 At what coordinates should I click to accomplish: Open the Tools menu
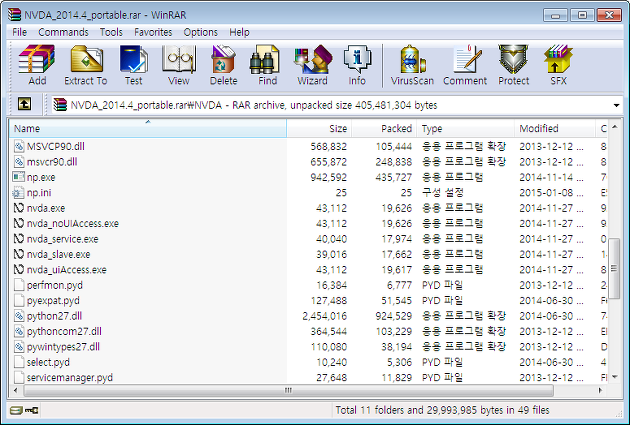pyautogui.click(x=111, y=32)
